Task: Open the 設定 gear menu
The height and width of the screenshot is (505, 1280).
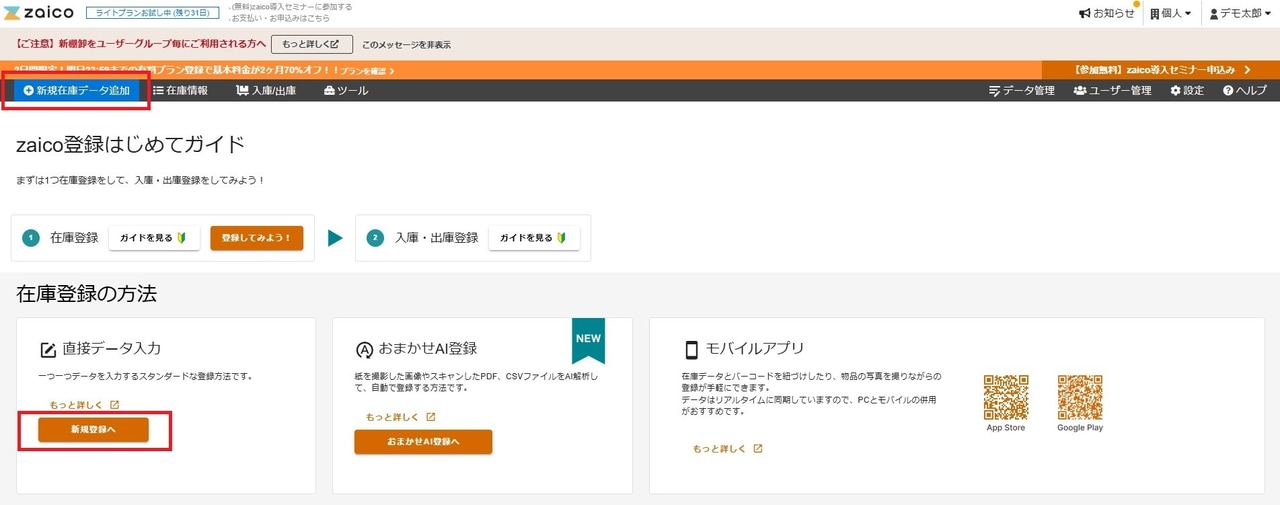Action: coord(1187,90)
